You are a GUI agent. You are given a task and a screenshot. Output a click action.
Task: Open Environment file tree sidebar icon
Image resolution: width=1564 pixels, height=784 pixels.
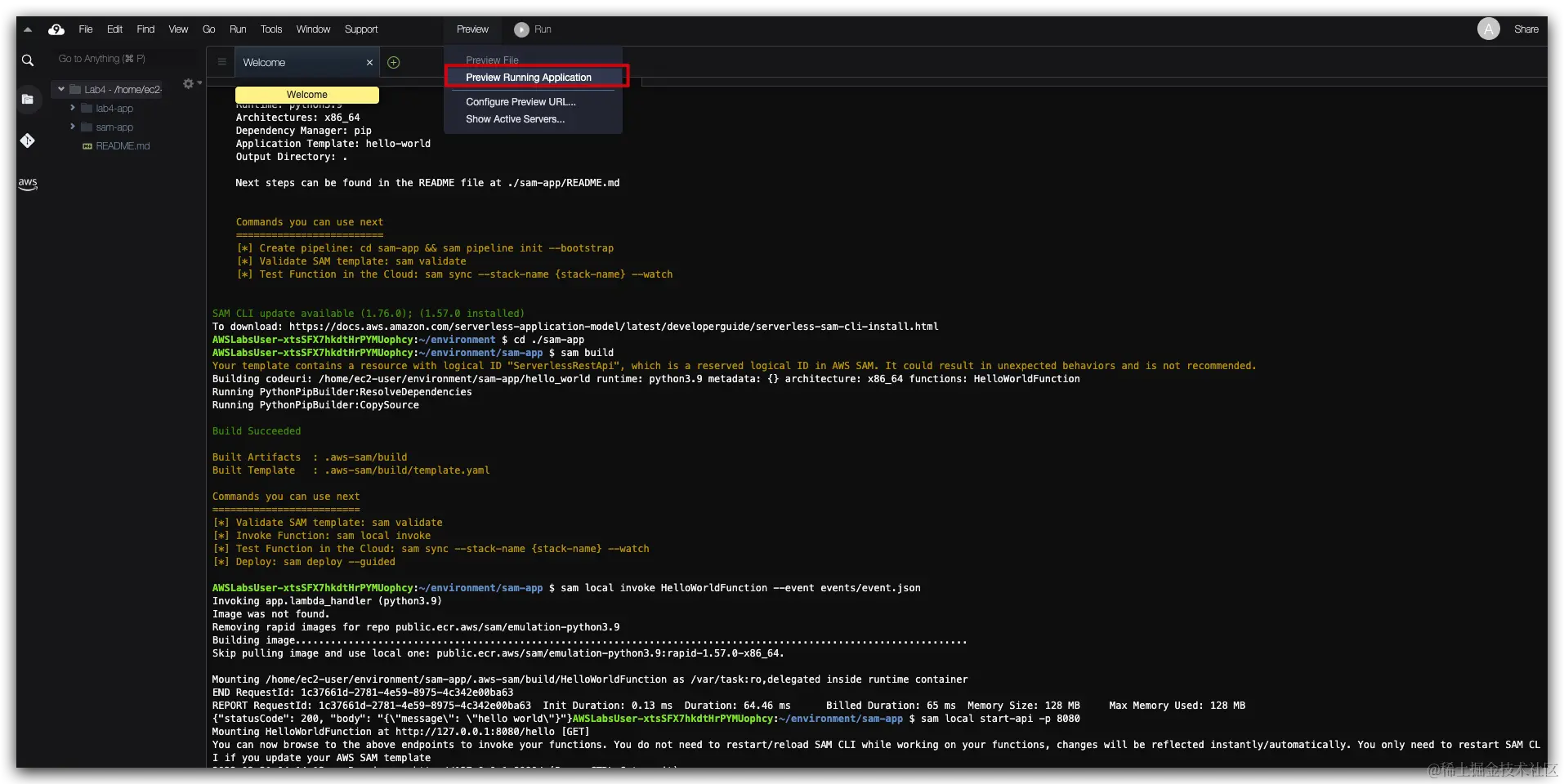click(28, 100)
